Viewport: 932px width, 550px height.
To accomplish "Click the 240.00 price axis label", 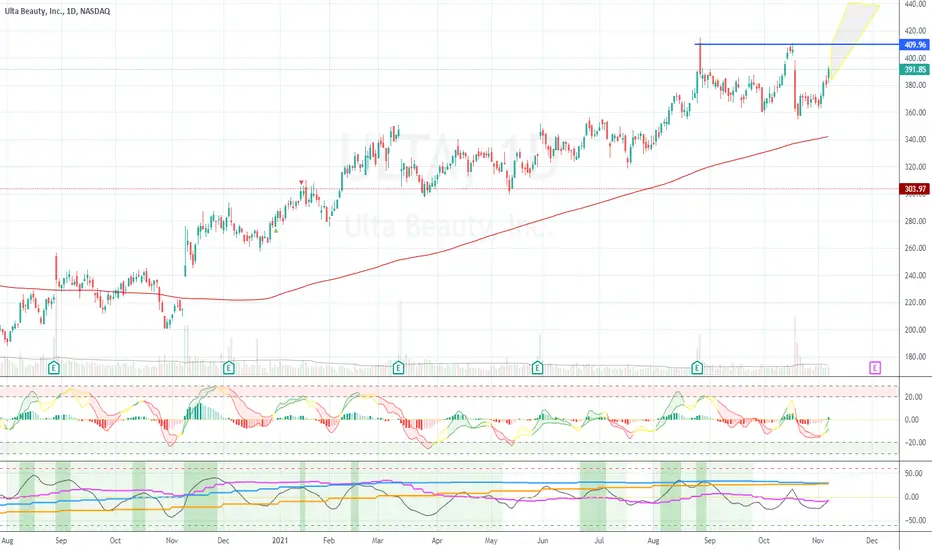I will pyautogui.click(x=915, y=276).
